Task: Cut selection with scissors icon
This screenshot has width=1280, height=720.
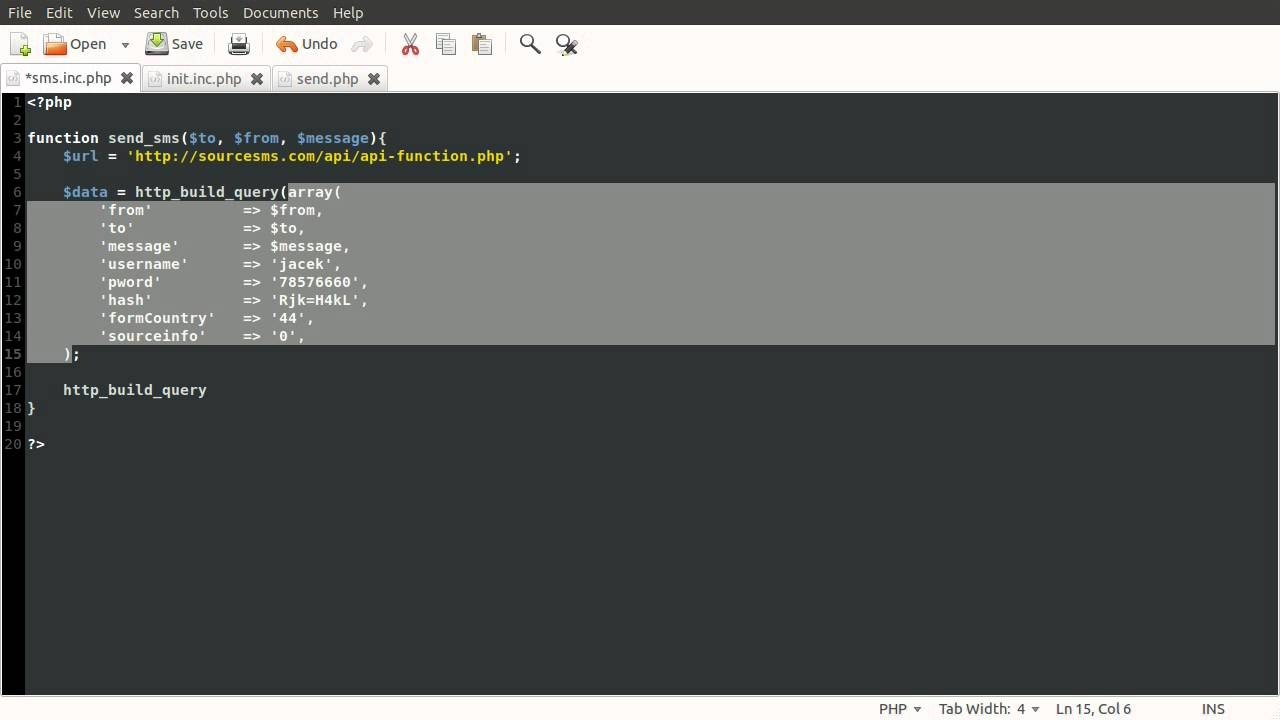Action: pyautogui.click(x=410, y=44)
